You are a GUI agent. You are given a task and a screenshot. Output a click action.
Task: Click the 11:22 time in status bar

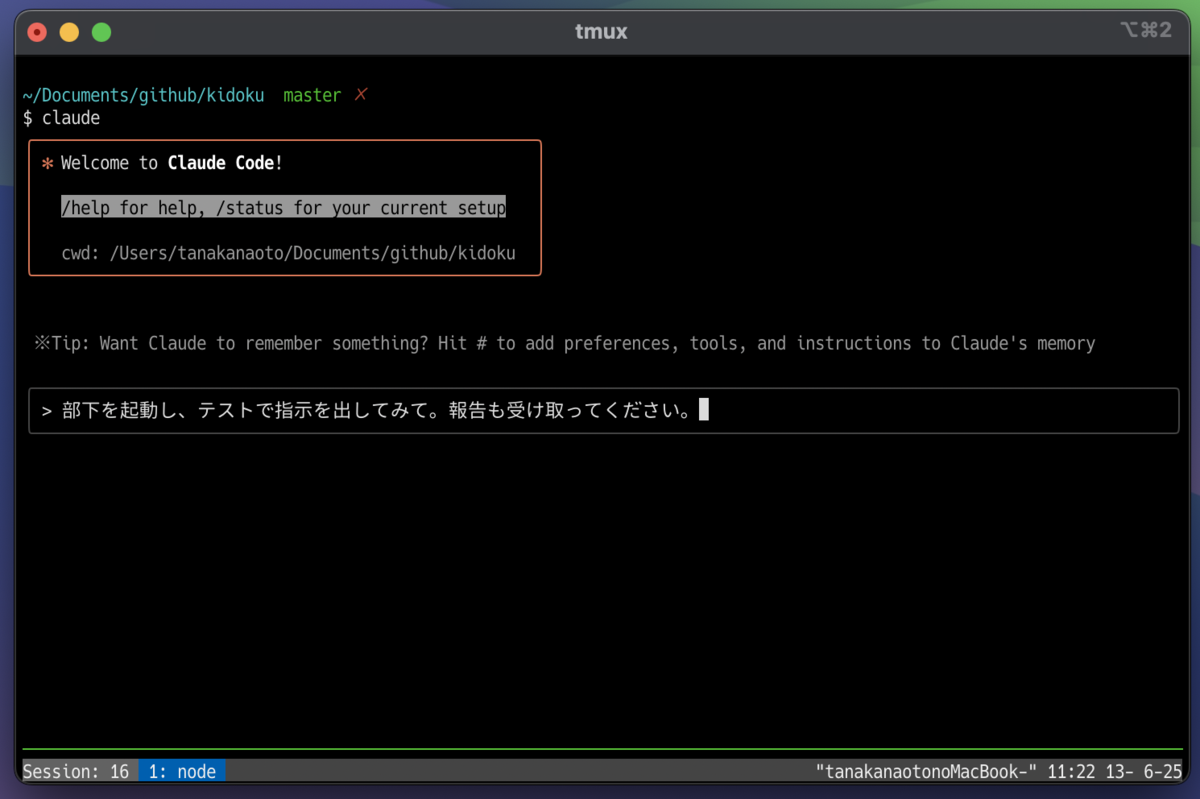click(1069, 771)
